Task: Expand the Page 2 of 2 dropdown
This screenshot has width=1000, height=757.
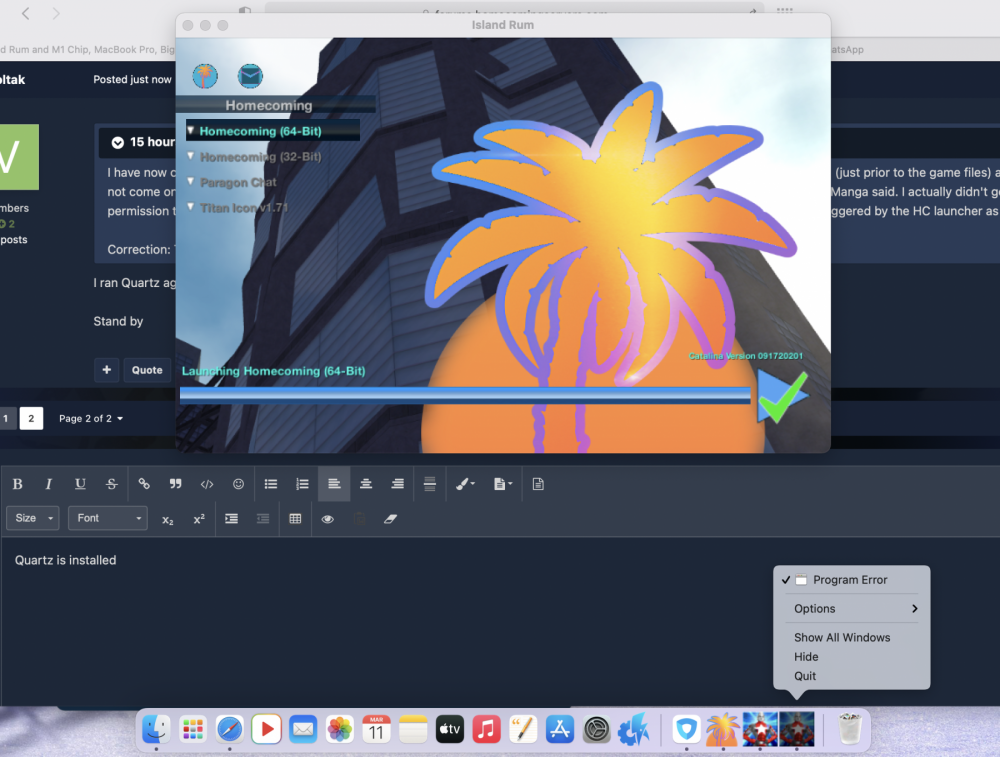Action: [91, 418]
